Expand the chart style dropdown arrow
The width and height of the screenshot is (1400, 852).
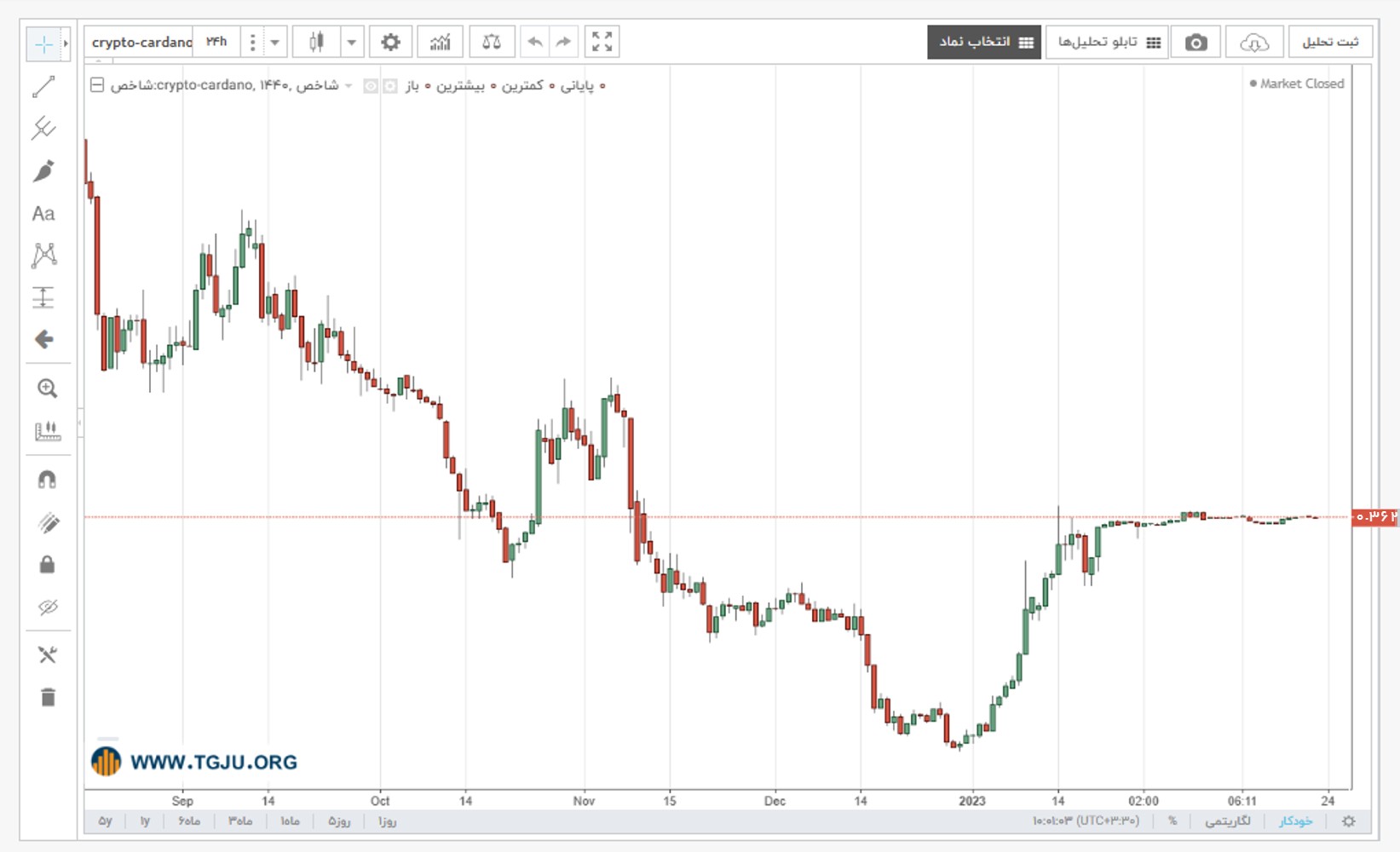[x=351, y=42]
